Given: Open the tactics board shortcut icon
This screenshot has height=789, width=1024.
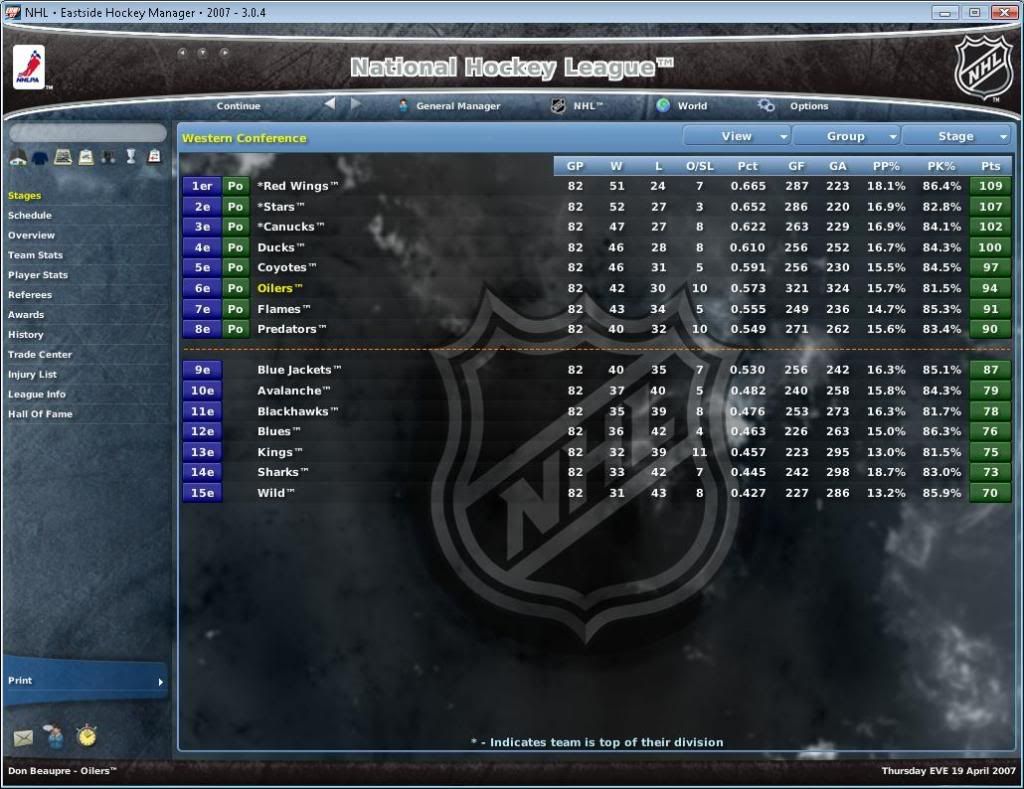Looking at the screenshot, I should [x=63, y=157].
